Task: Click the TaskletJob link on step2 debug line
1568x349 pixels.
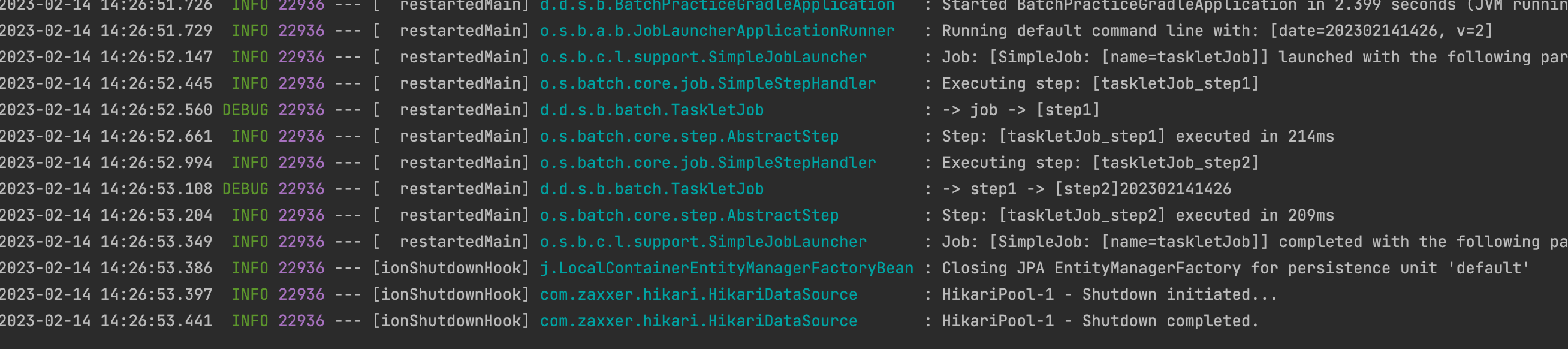Action: (652, 189)
